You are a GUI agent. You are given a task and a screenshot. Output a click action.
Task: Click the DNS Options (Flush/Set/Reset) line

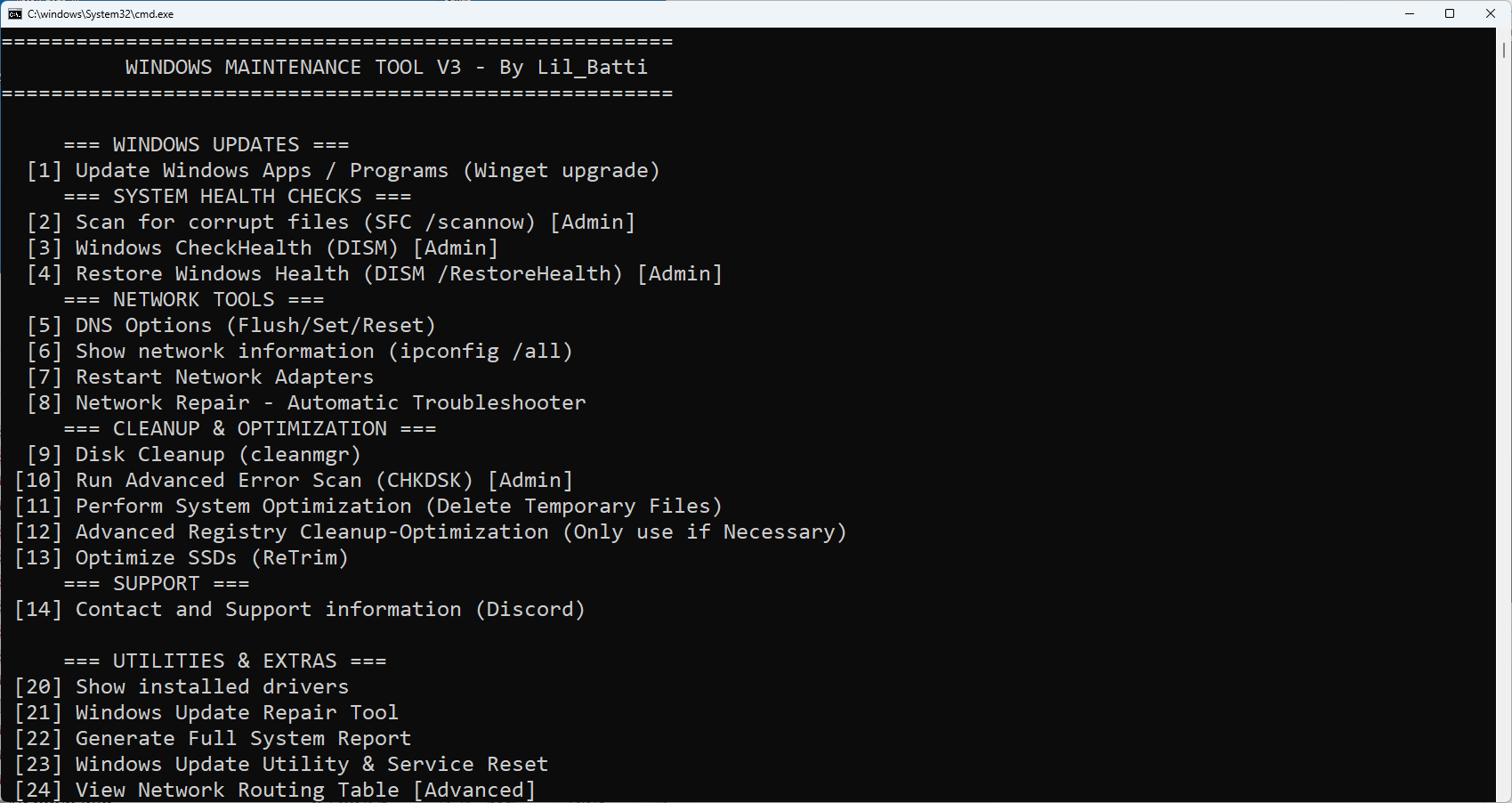tap(231, 326)
